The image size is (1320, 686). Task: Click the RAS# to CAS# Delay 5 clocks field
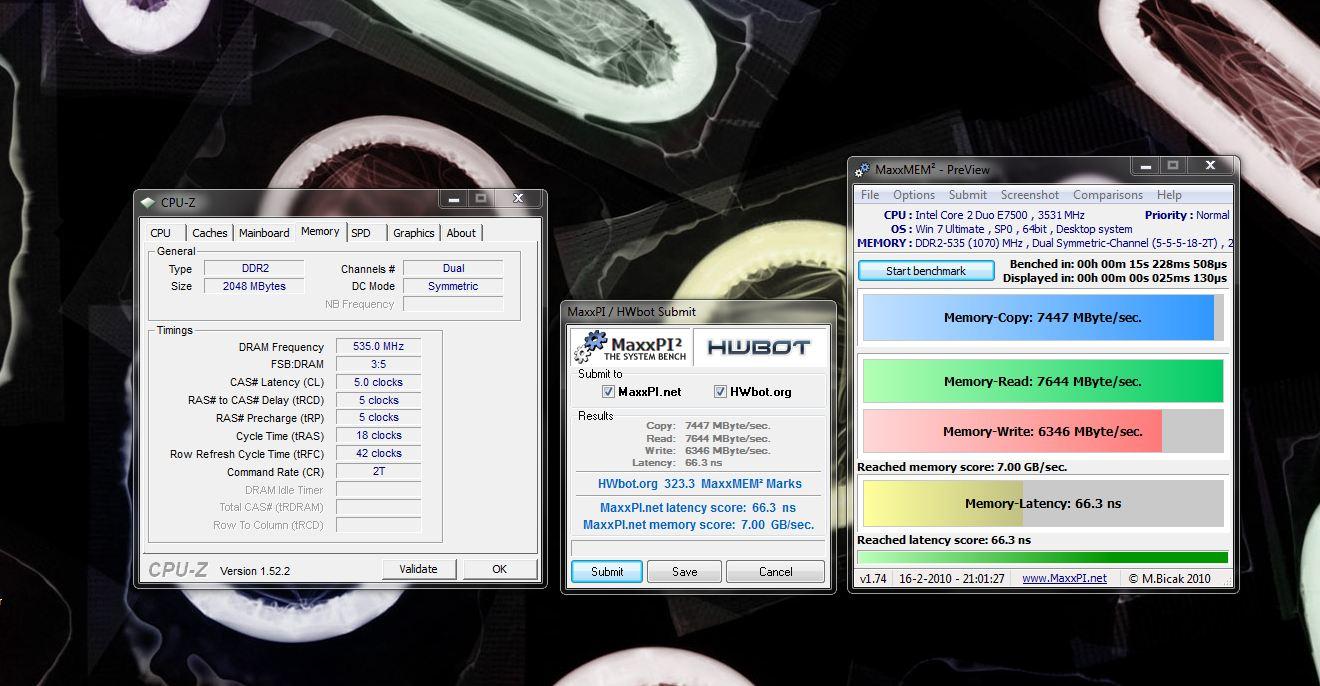click(x=378, y=400)
